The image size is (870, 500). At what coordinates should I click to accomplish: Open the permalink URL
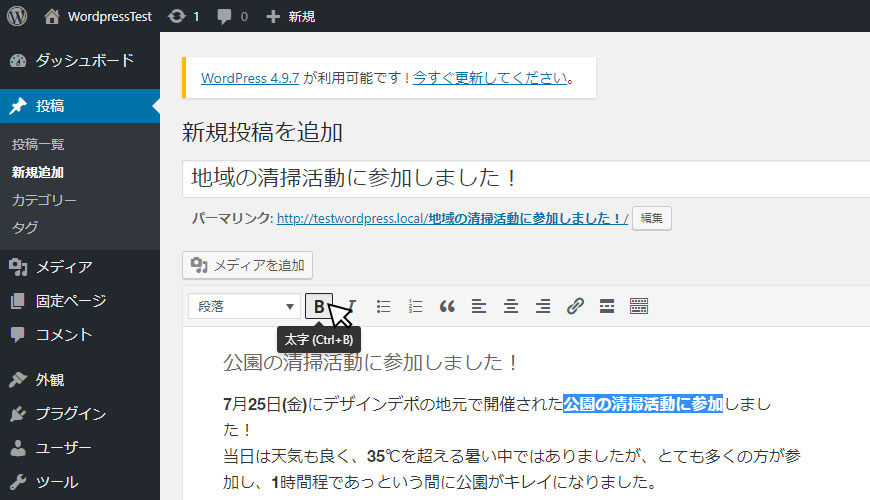coord(452,219)
